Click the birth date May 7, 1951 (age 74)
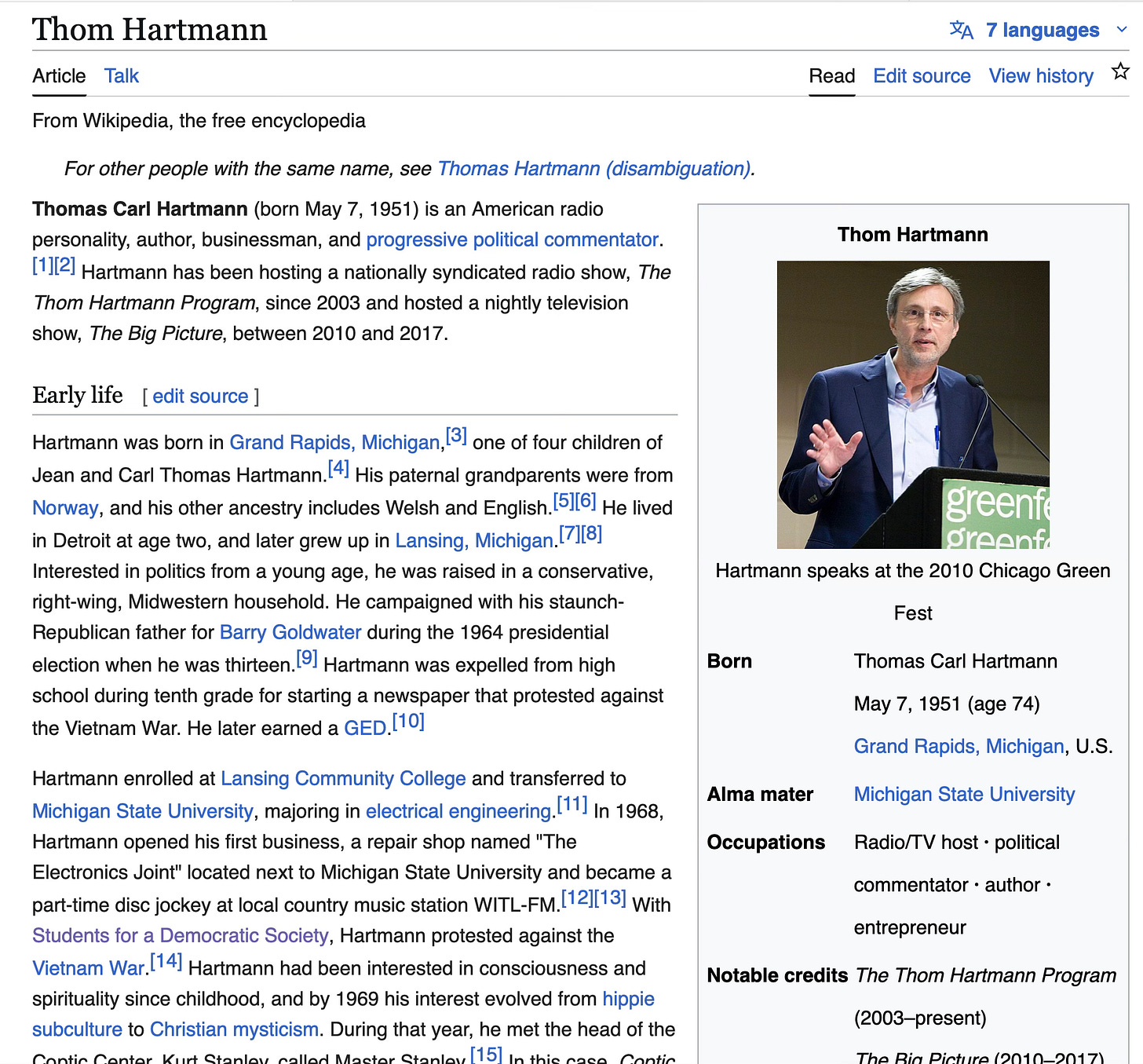 point(947,704)
